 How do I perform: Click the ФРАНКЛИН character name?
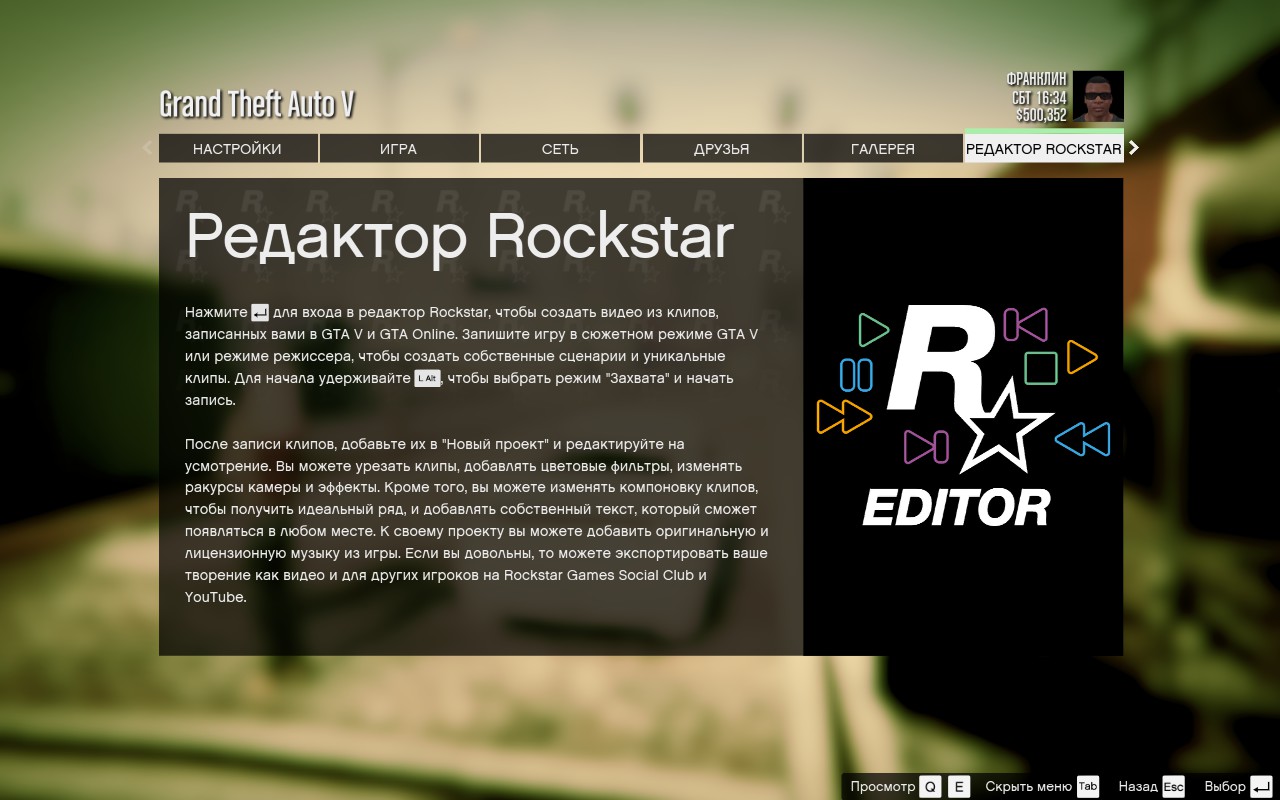coord(1036,79)
